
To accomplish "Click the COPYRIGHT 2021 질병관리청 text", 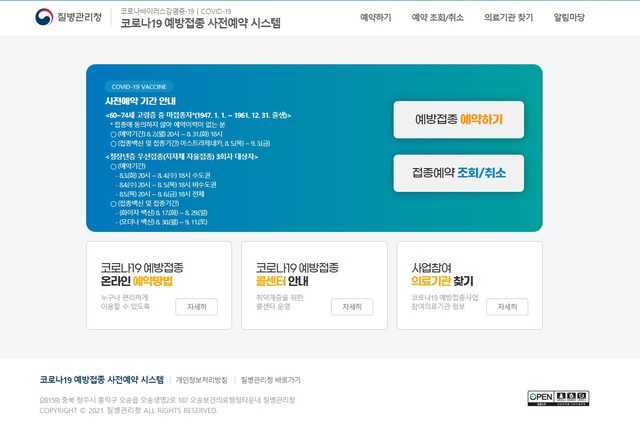I will (x=129, y=411).
